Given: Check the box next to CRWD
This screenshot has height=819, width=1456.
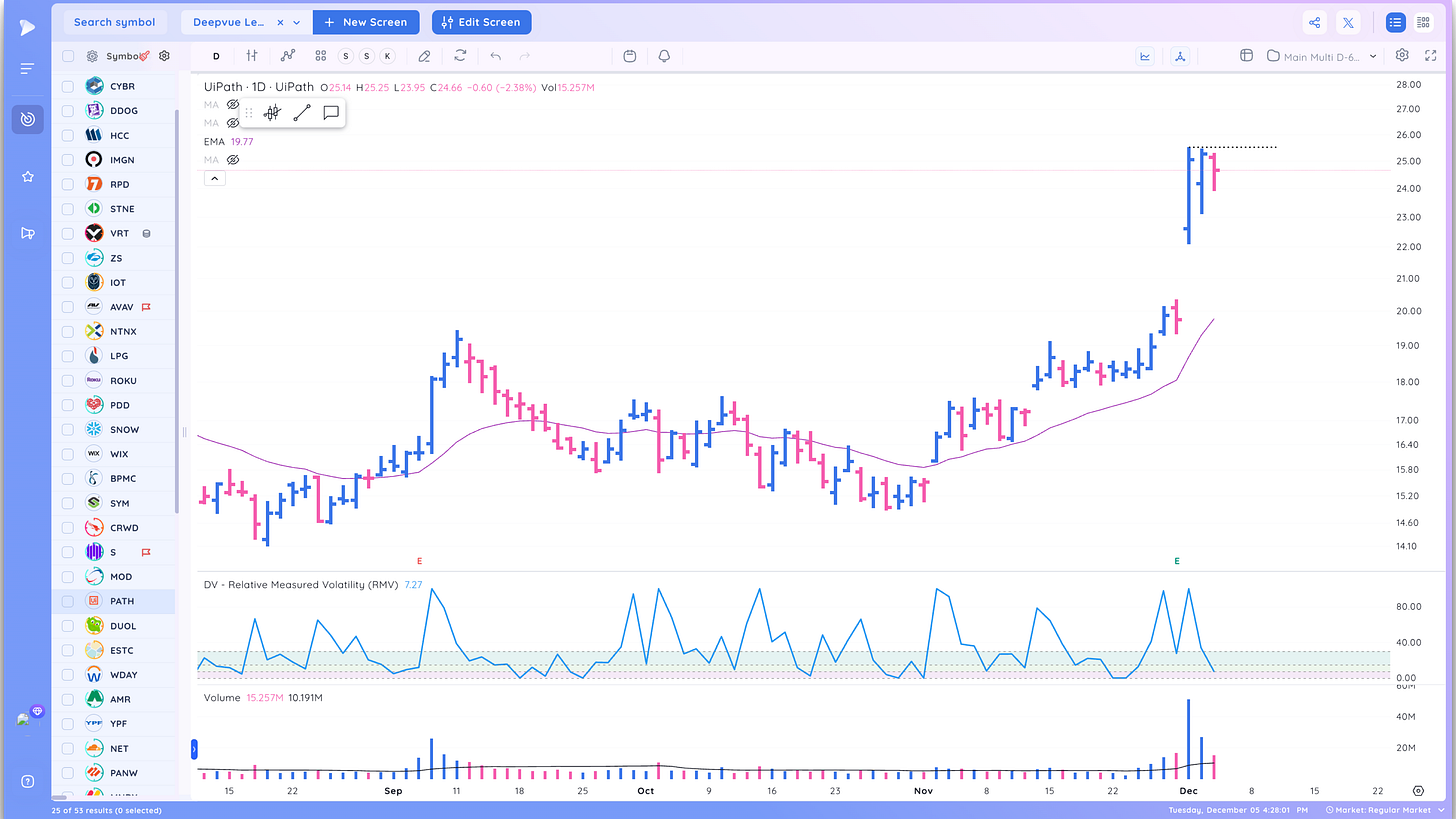Looking at the screenshot, I should click(x=68, y=527).
